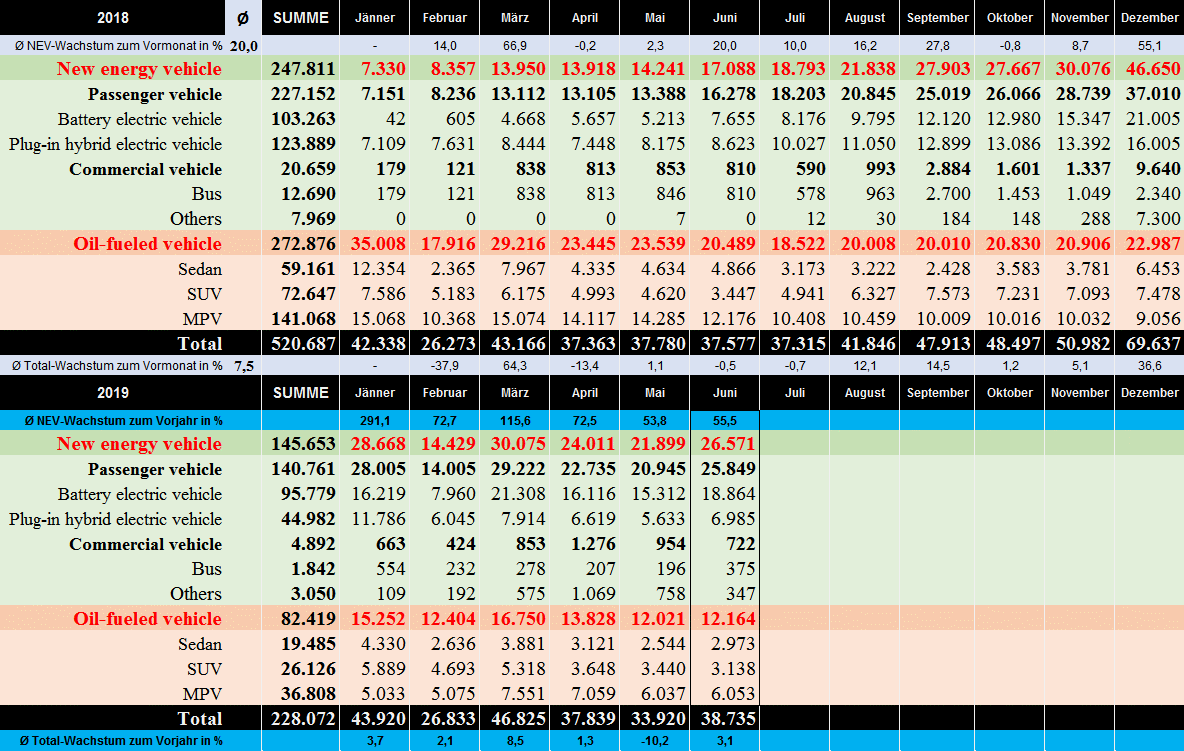Select the 2018 Oil-fueled vehicle row label
Viewport: 1184px width, 751px height.
[147, 244]
